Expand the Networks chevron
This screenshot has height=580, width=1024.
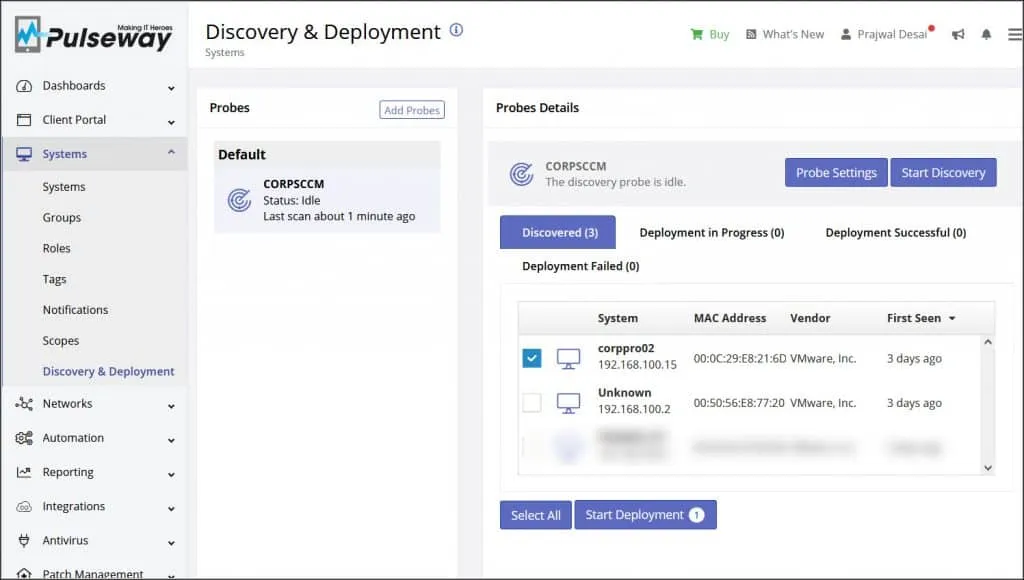click(x=171, y=406)
